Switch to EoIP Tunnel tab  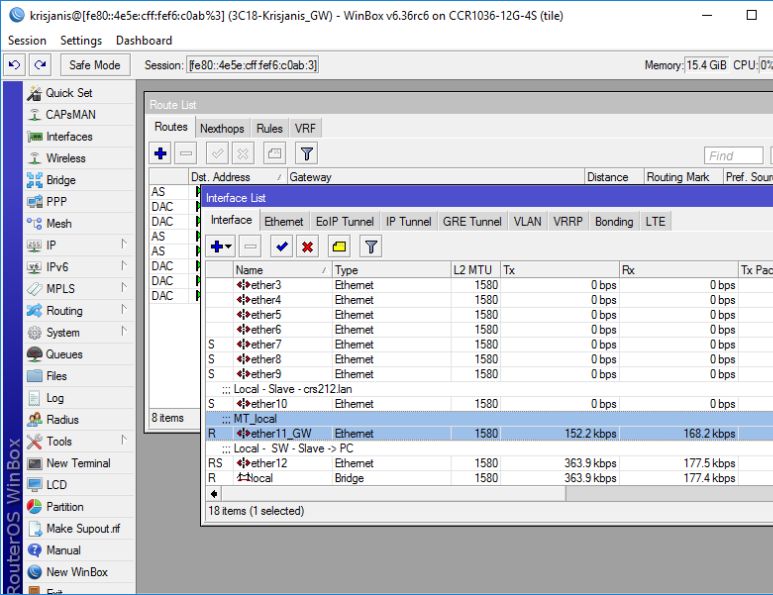345,221
